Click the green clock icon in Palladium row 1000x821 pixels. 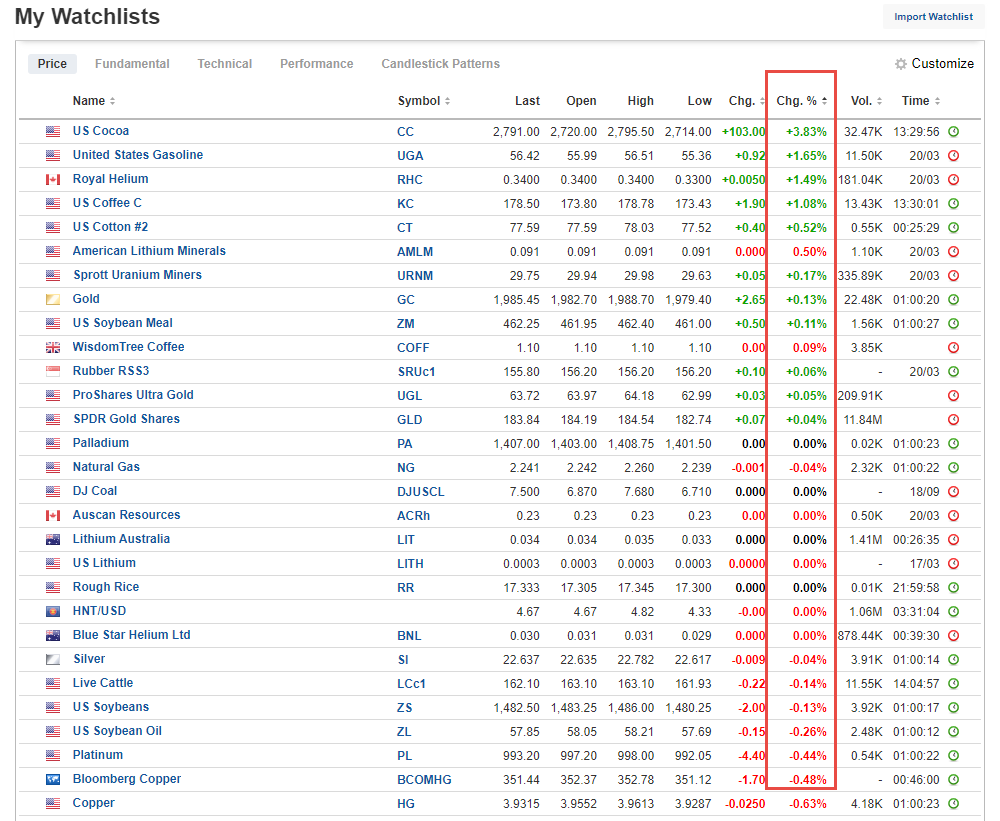tap(953, 444)
